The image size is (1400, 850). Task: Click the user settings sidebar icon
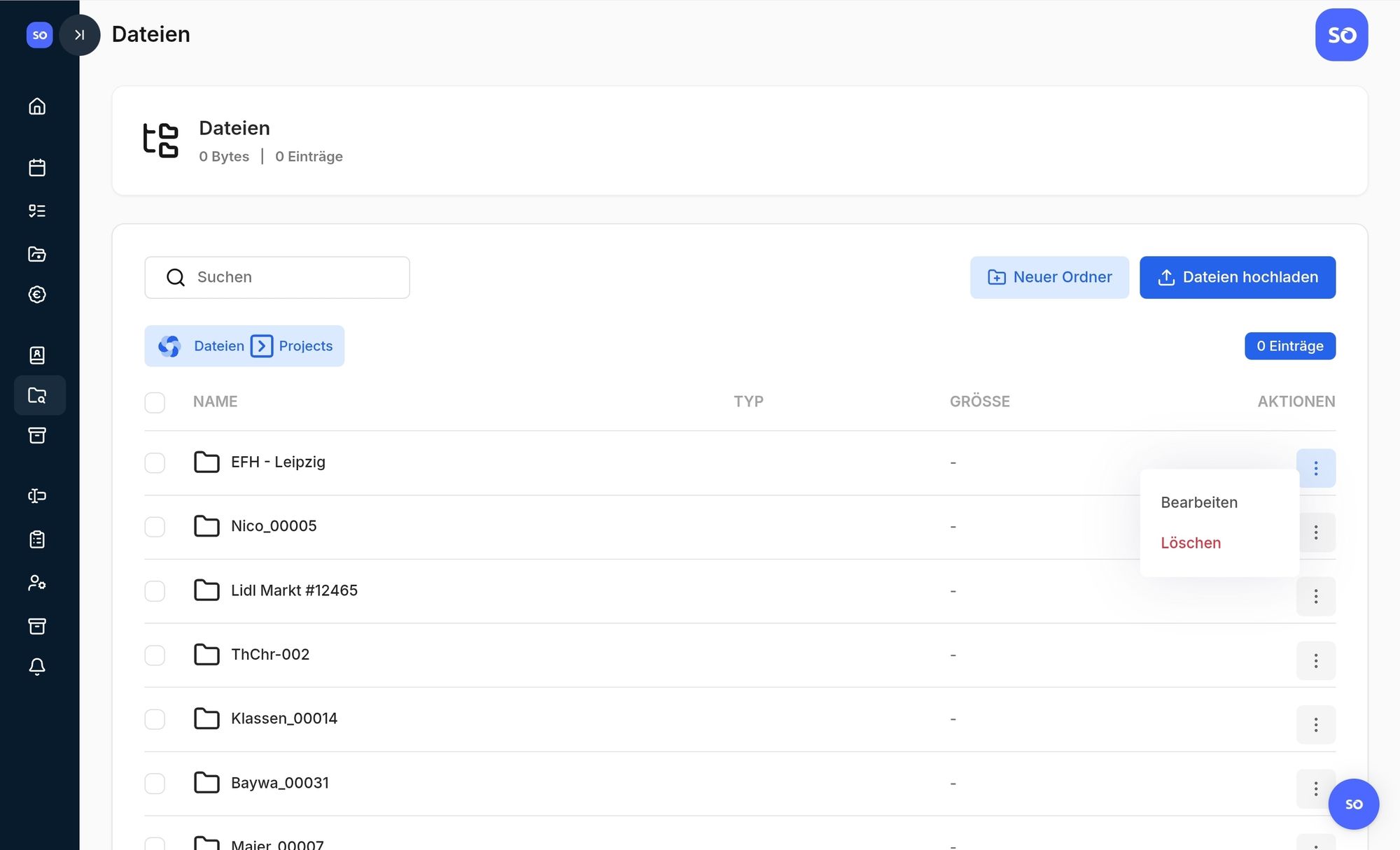pyautogui.click(x=37, y=583)
